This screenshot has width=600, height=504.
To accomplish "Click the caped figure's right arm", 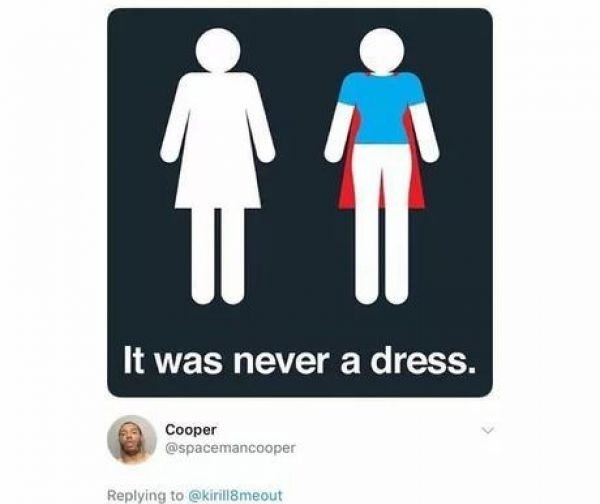I will coord(426,132).
